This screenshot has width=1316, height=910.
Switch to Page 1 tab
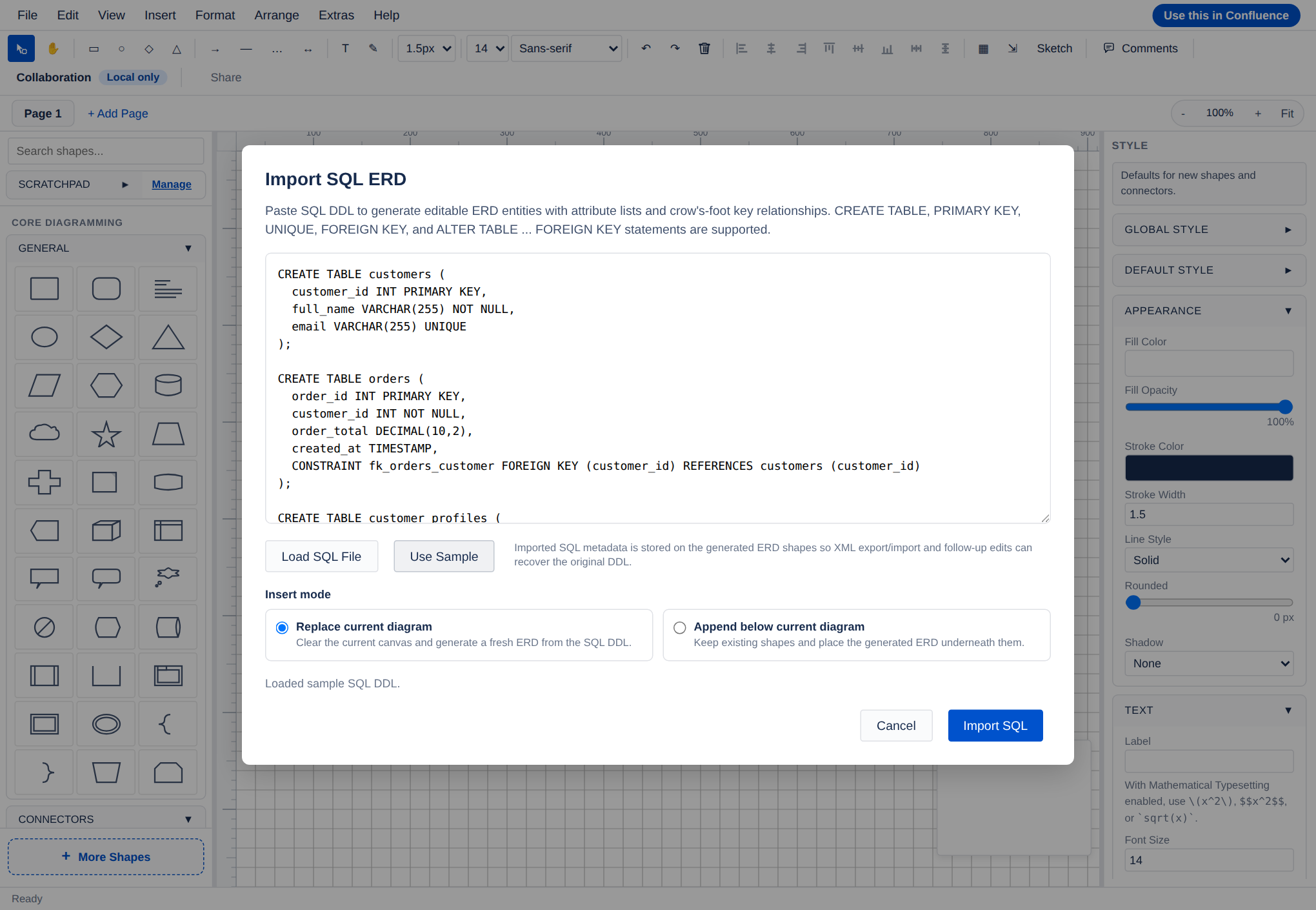(43, 114)
